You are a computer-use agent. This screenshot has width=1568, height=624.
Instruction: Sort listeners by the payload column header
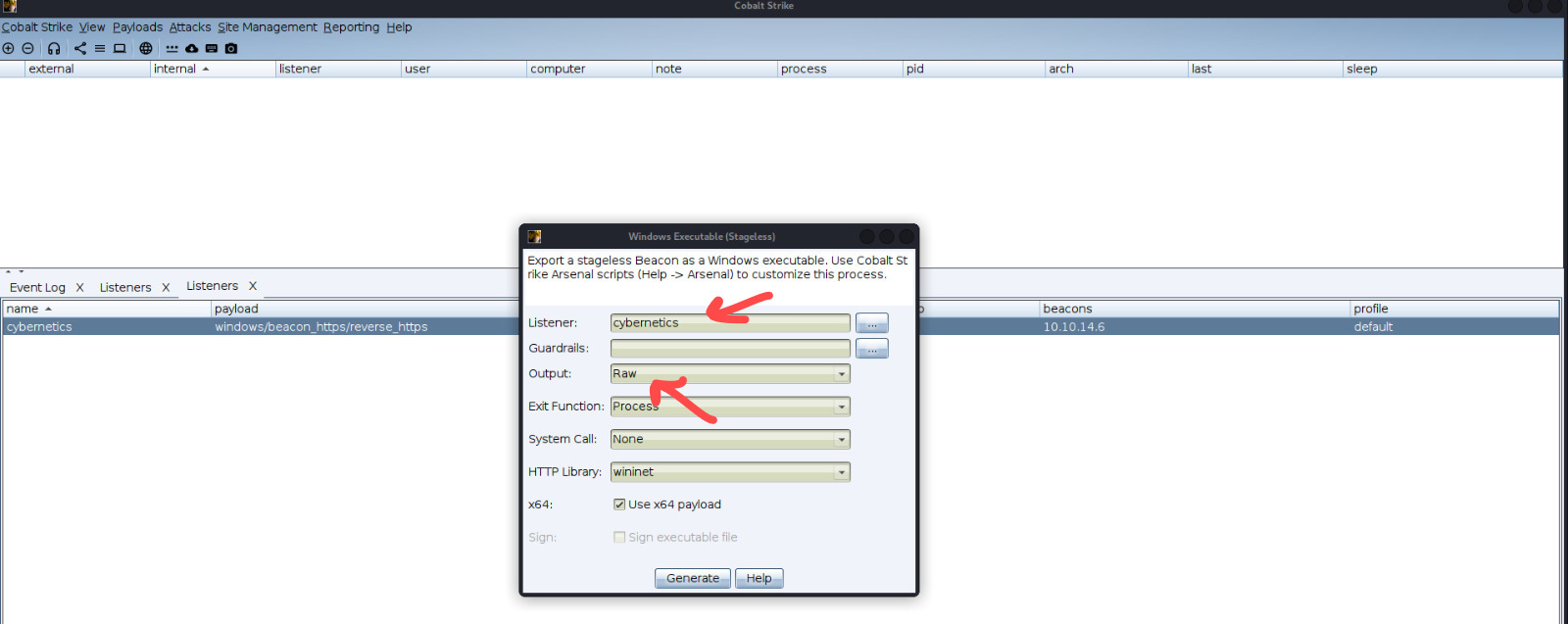coord(365,309)
